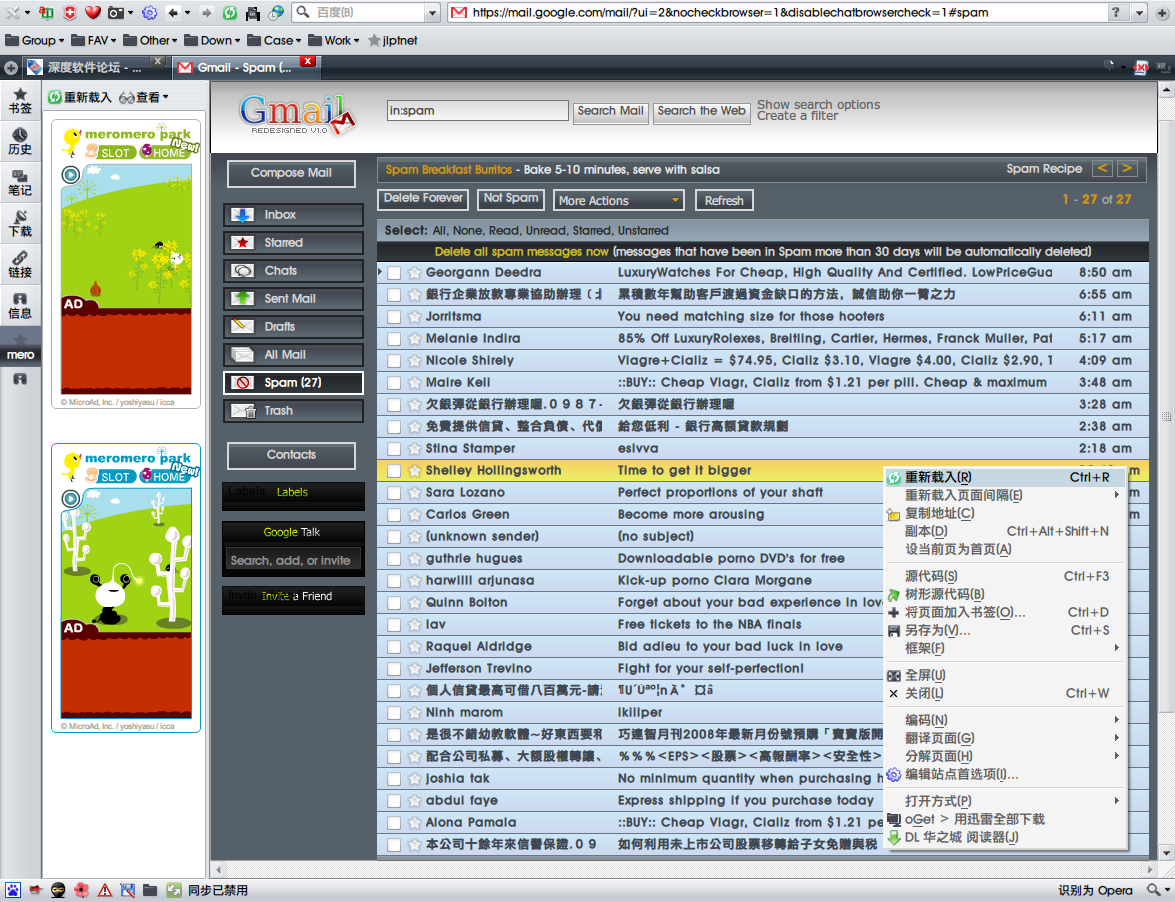Click the Delete Forever button
The height and width of the screenshot is (902, 1175).
tap(423, 199)
